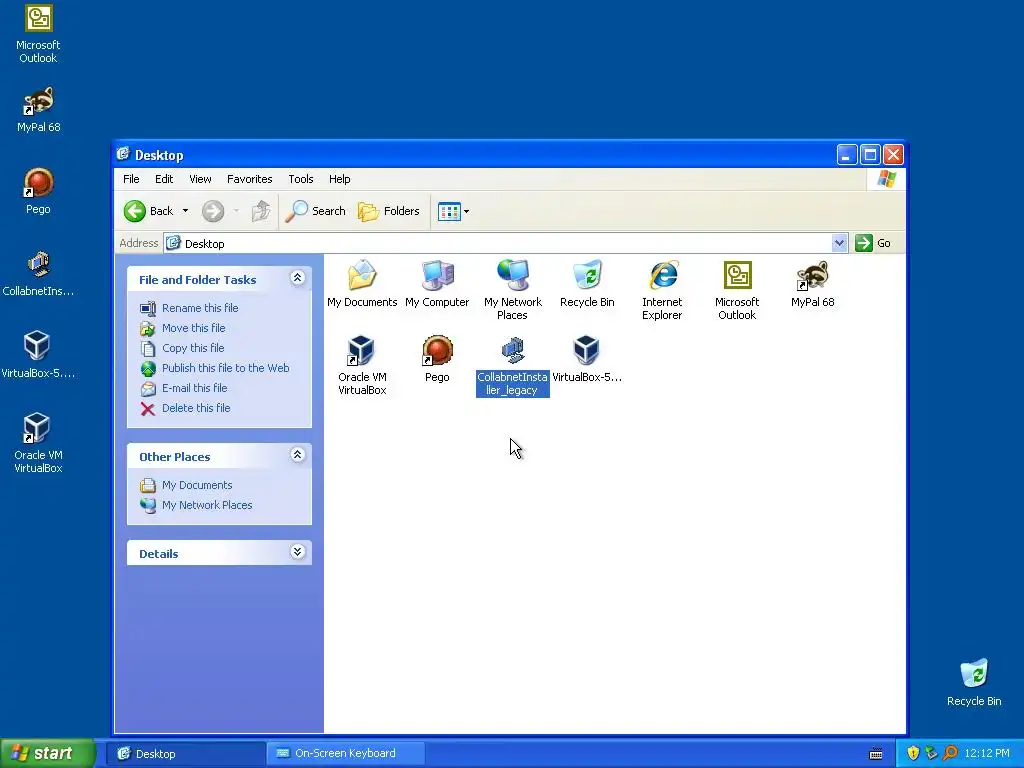The width and height of the screenshot is (1024, 768).
Task: Select Microsoft Outlook icon in Desktop window
Action: pos(737,290)
